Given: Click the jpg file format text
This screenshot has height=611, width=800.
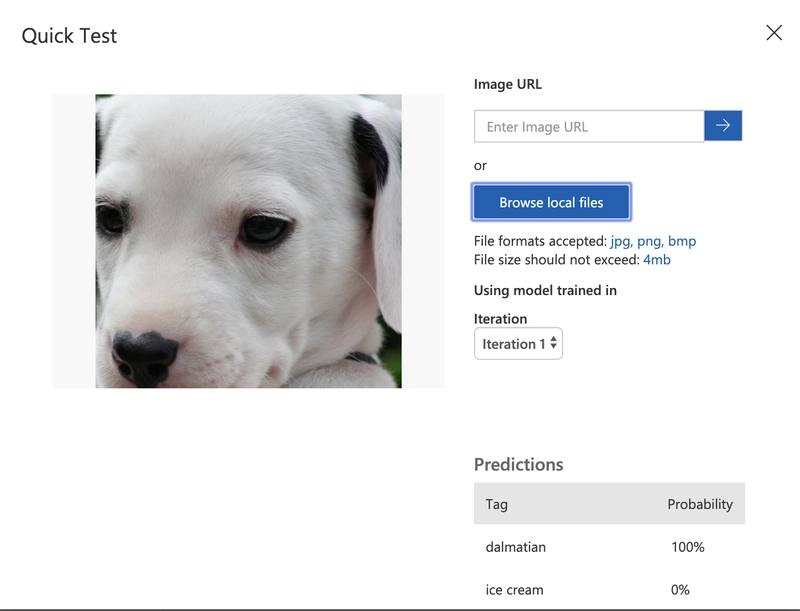Looking at the screenshot, I should pyautogui.click(x=621, y=241).
